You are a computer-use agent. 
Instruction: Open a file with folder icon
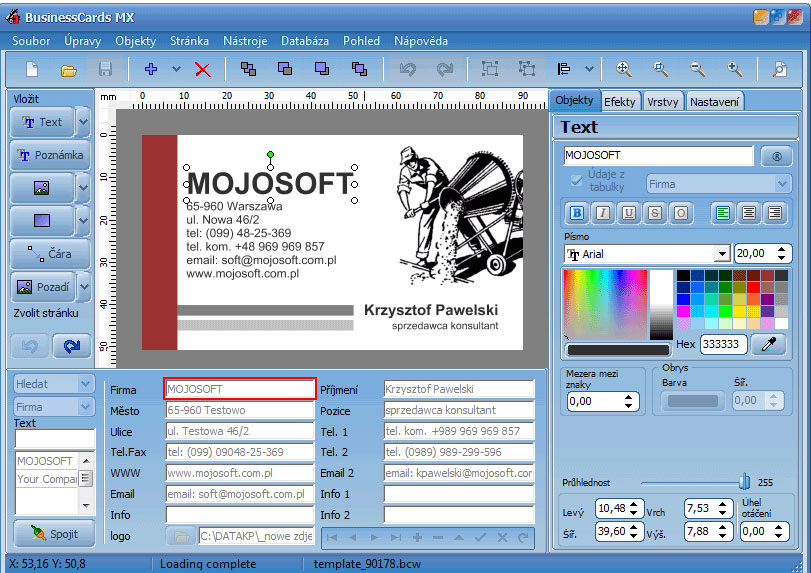[x=69, y=69]
